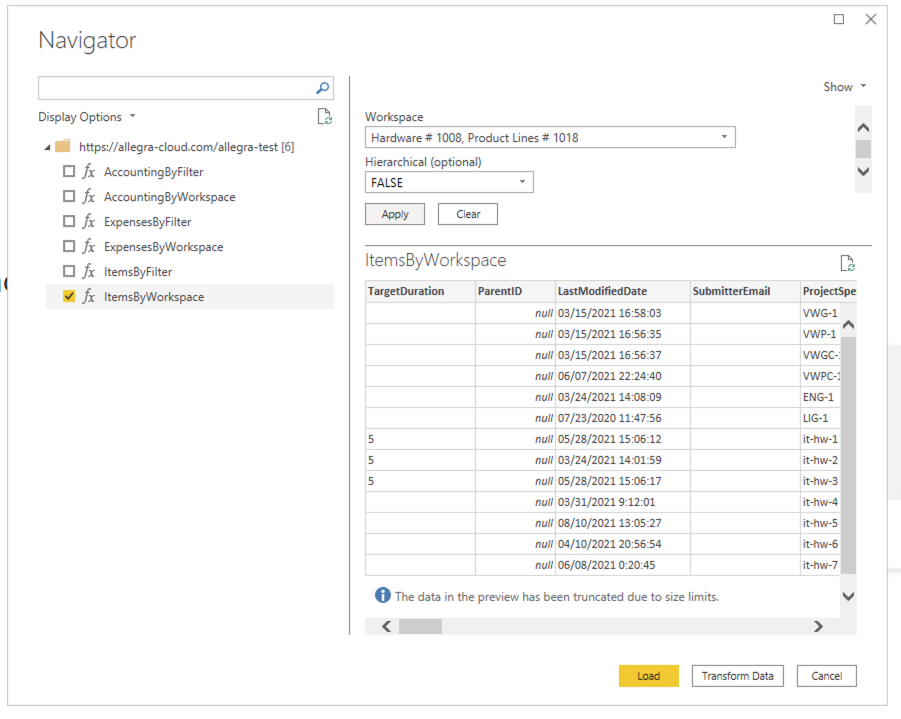The height and width of the screenshot is (719, 901).
Task: Click the folder icon for allegra-test source
Action: click(63, 145)
